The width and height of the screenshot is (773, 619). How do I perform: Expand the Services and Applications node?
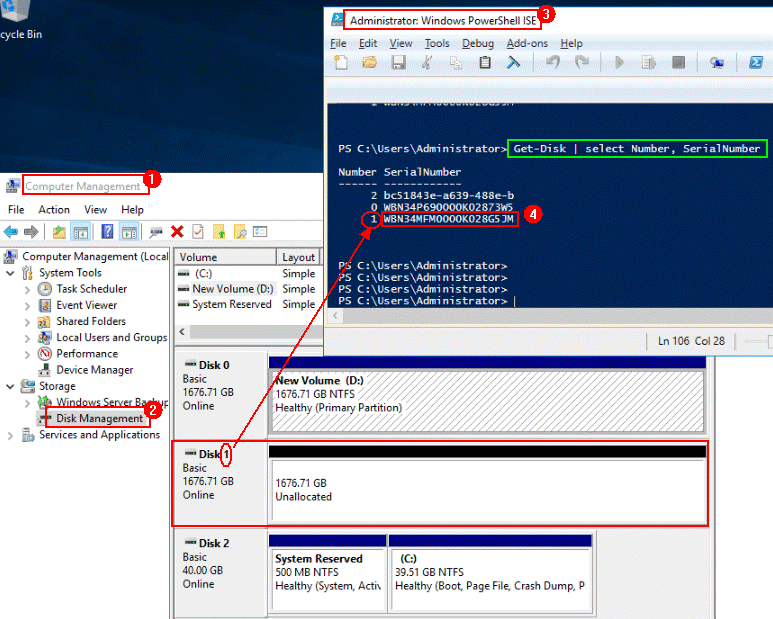click(10, 436)
